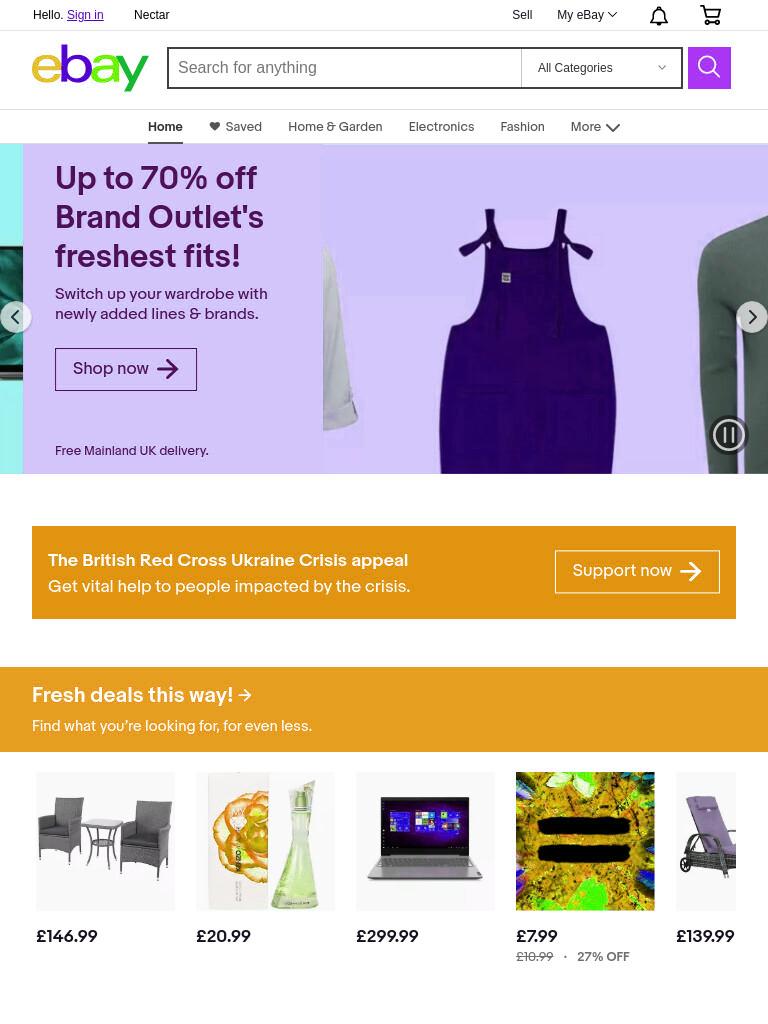Open the All Categories dropdown
The image size is (768, 1024).
[x=601, y=67]
